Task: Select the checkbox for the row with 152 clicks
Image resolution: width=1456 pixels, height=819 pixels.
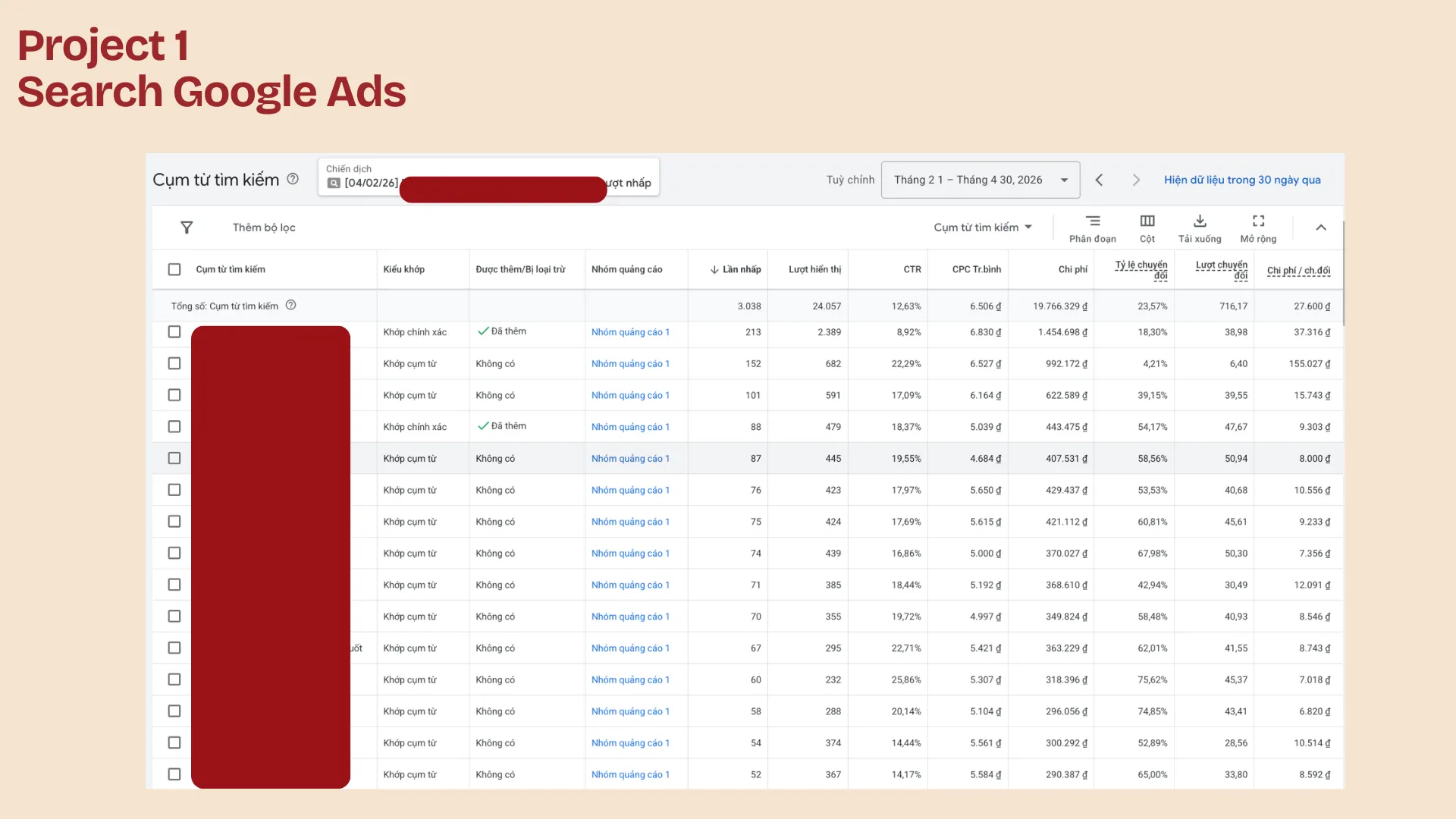Action: (x=174, y=364)
